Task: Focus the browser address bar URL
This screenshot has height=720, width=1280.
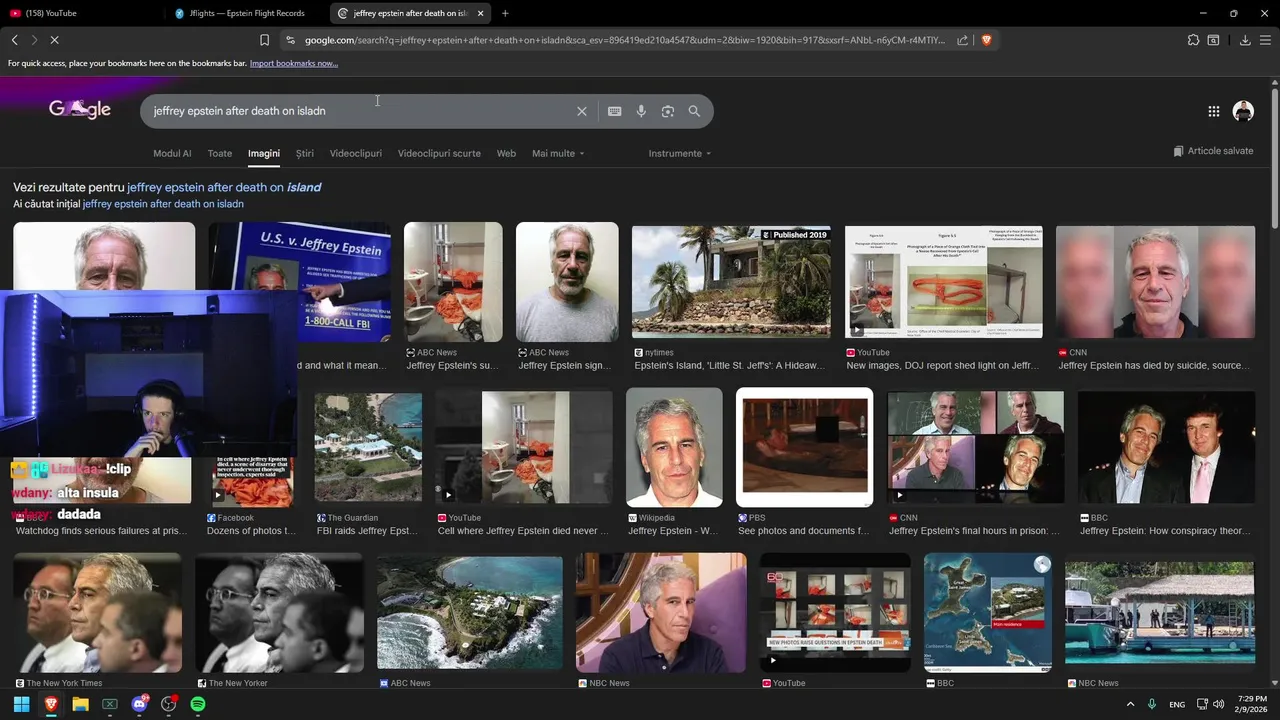Action: [624, 40]
